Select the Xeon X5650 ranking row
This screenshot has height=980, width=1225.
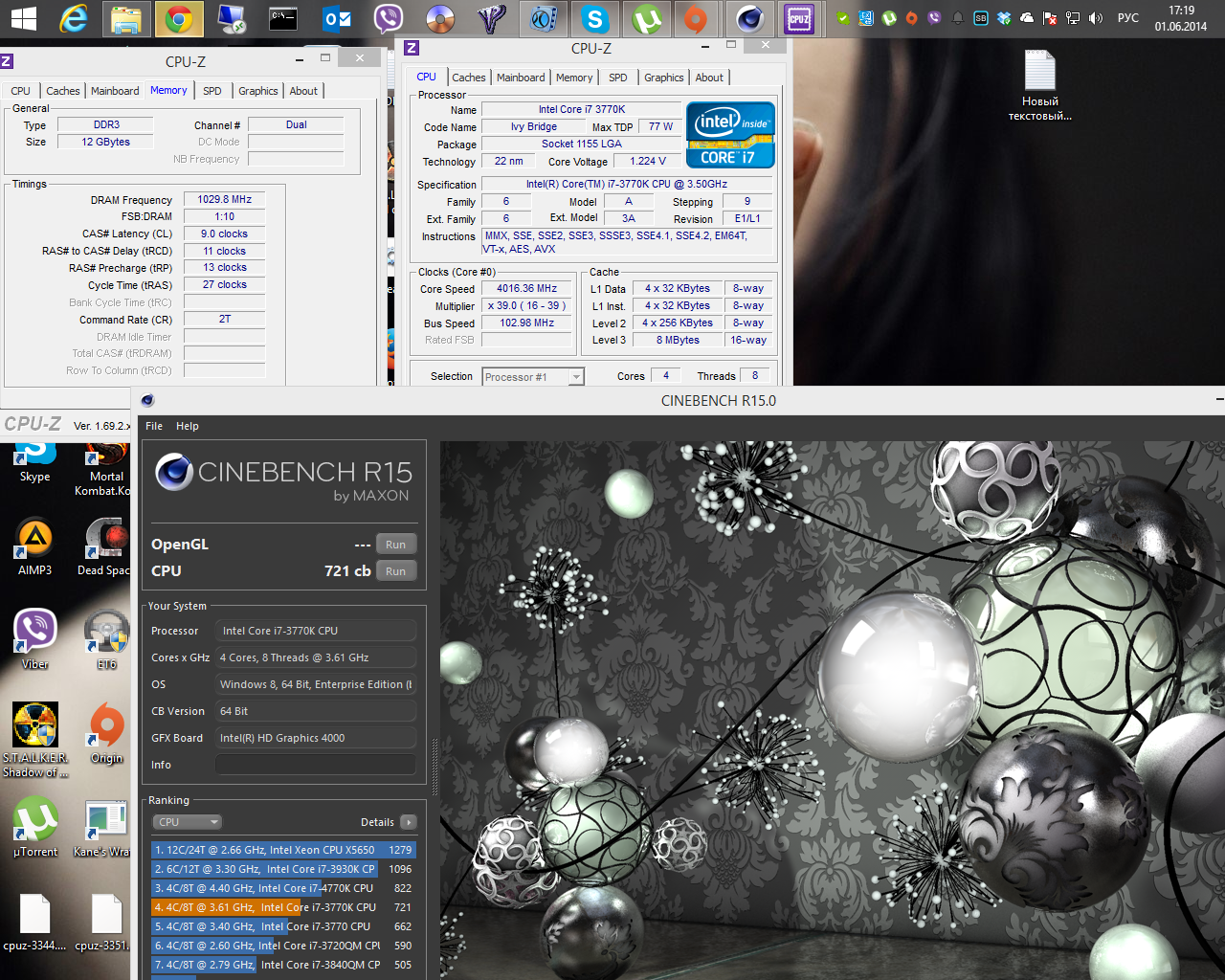point(283,850)
